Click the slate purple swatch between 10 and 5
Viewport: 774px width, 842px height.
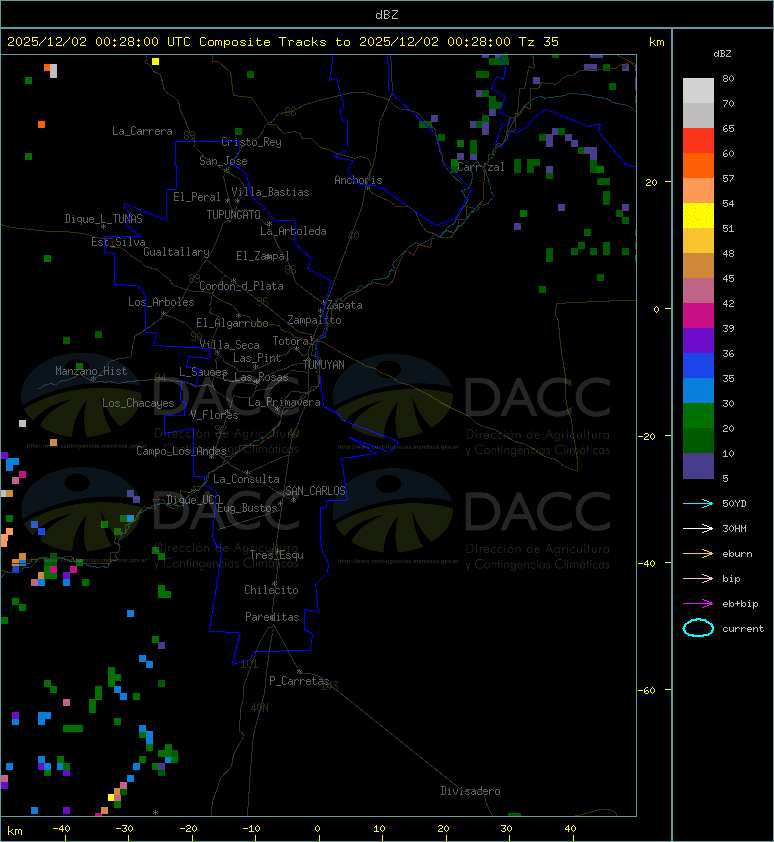pos(698,466)
